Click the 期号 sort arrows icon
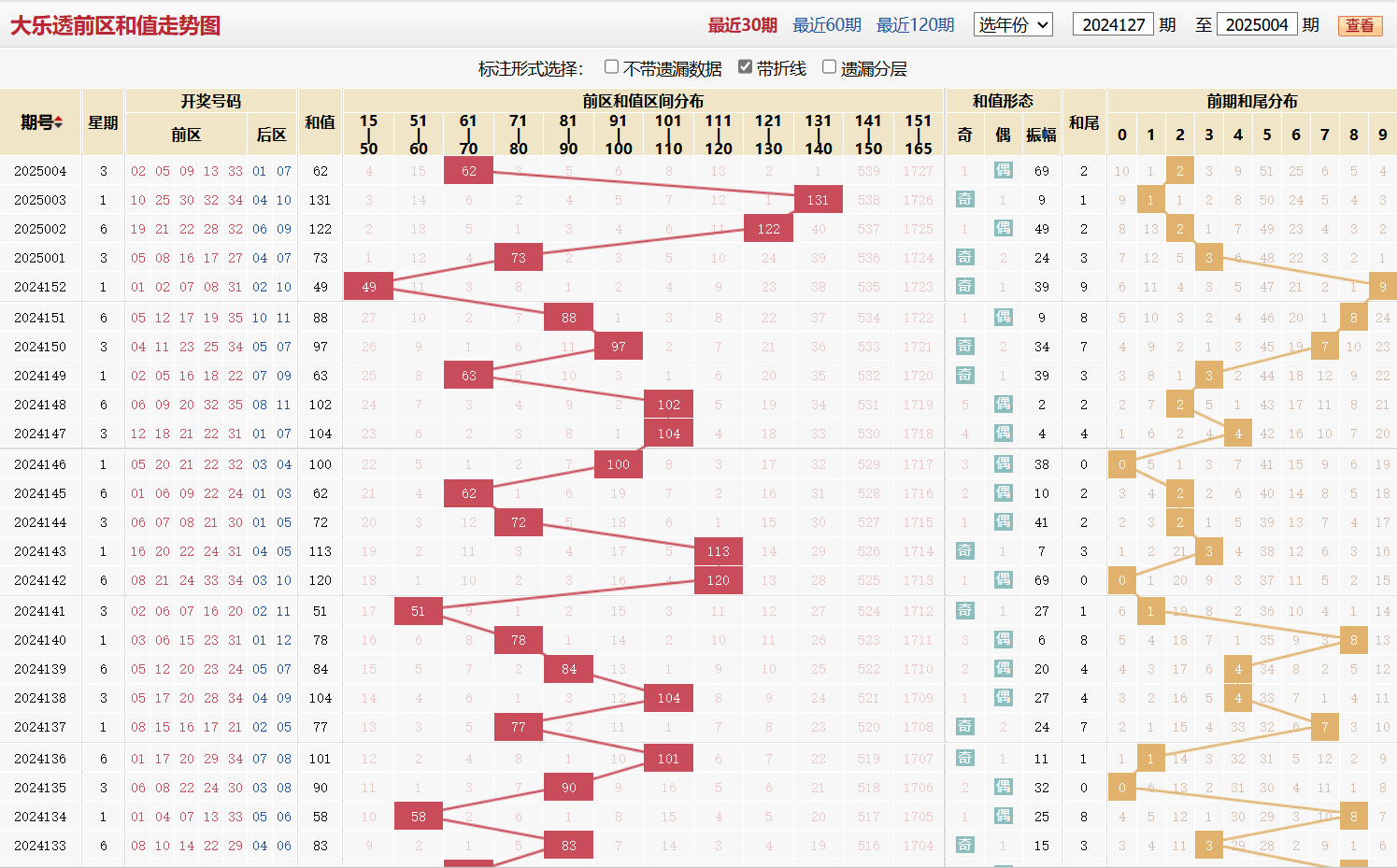The width and height of the screenshot is (1397, 868). point(58,122)
